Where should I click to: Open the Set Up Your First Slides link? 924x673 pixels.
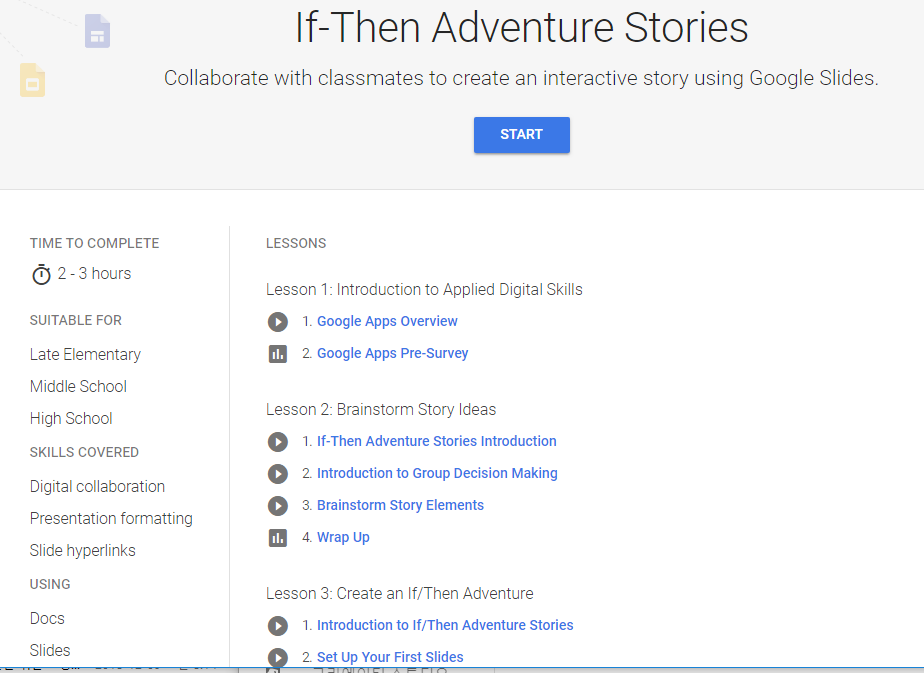[390, 657]
